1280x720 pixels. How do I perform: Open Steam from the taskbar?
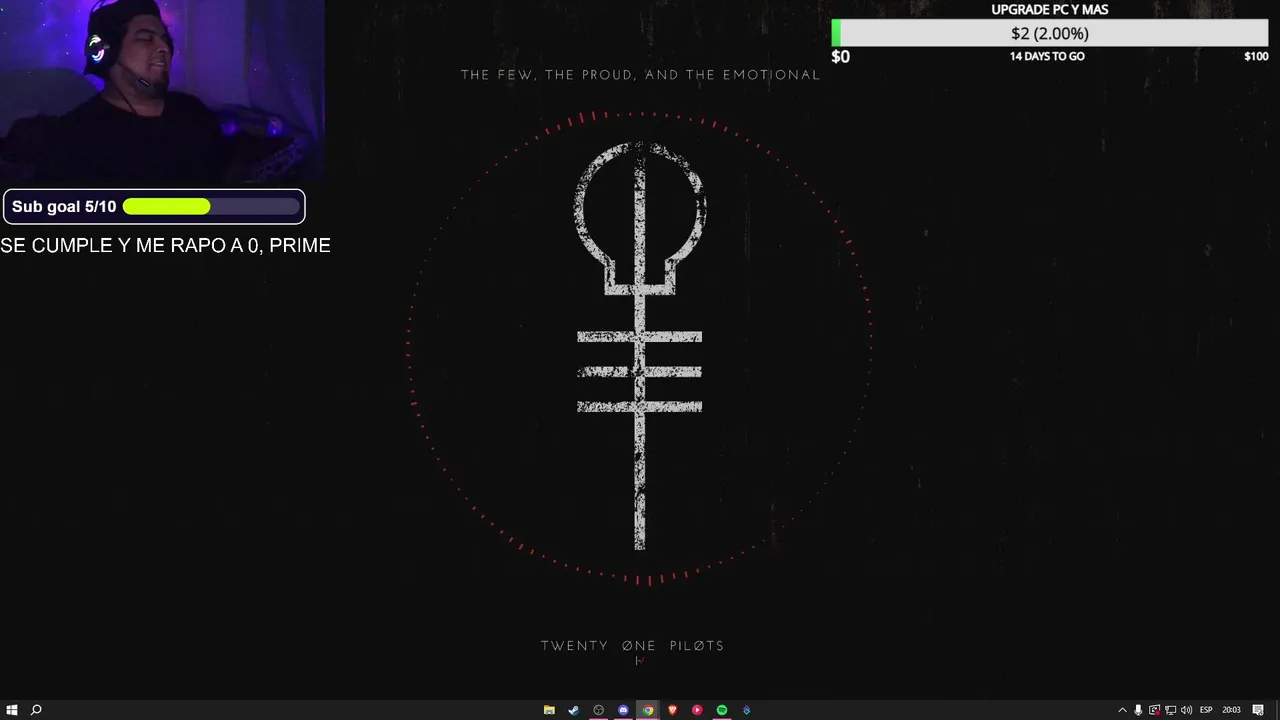[573, 710]
